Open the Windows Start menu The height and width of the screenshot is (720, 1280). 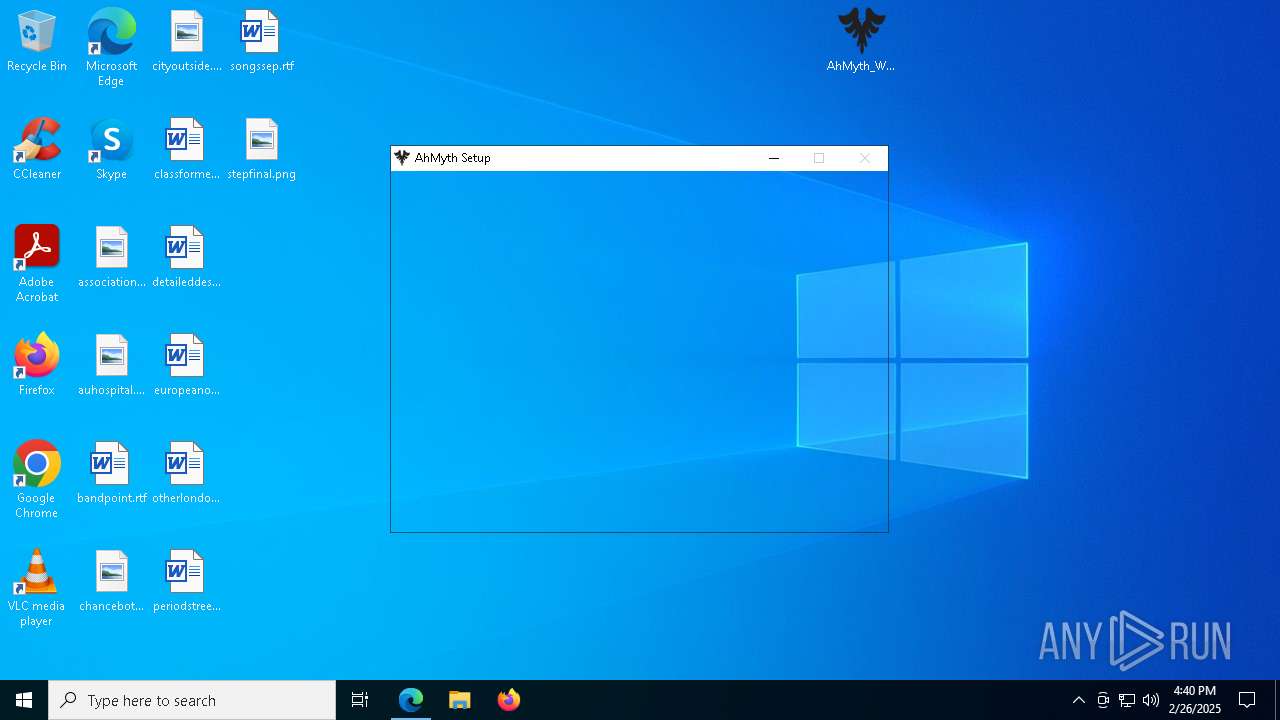tap(24, 700)
